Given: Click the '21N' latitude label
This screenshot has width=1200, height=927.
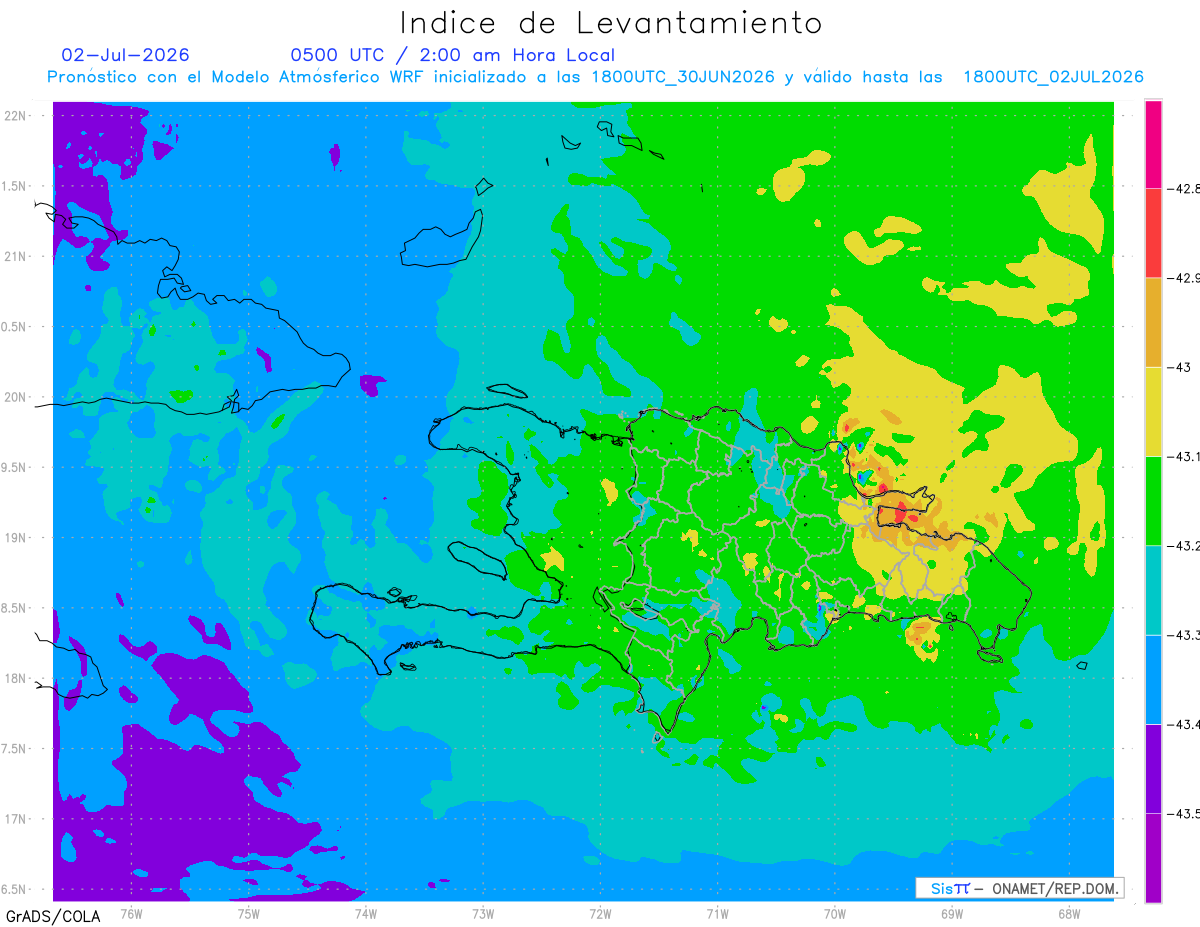Looking at the screenshot, I should pyautogui.click(x=15, y=257).
